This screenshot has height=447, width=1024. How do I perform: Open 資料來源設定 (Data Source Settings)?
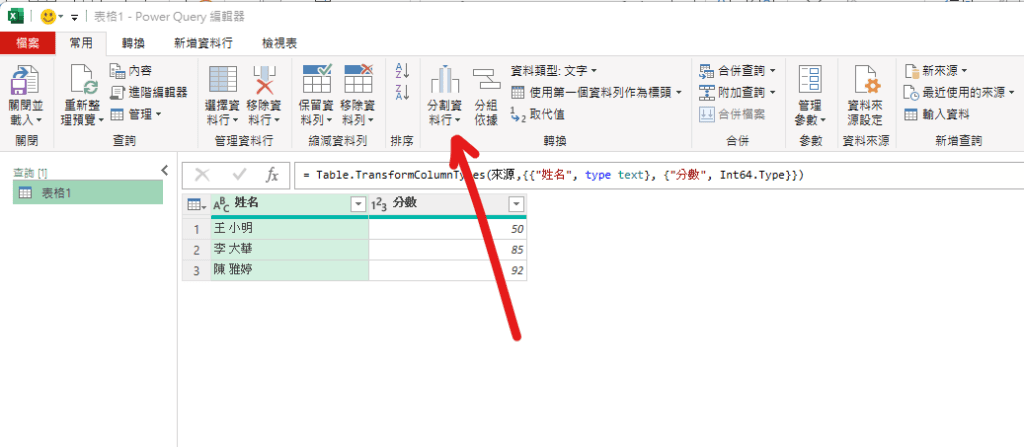(864, 80)
